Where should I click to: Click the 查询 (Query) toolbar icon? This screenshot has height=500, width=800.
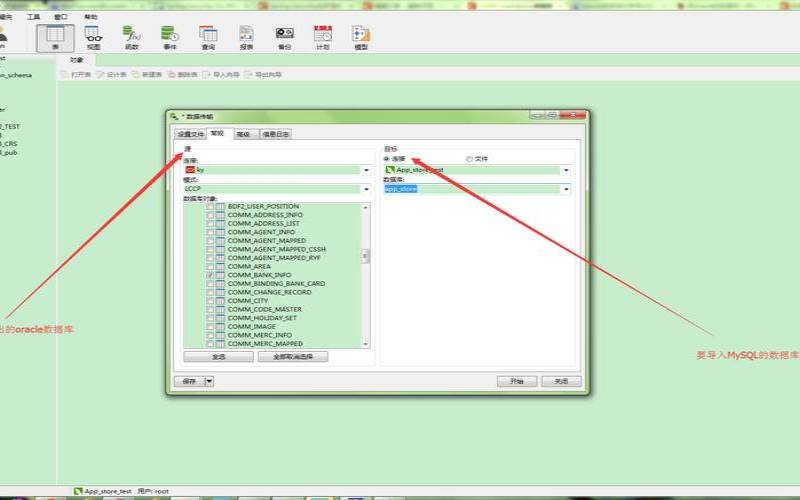(x=208, y=37)
